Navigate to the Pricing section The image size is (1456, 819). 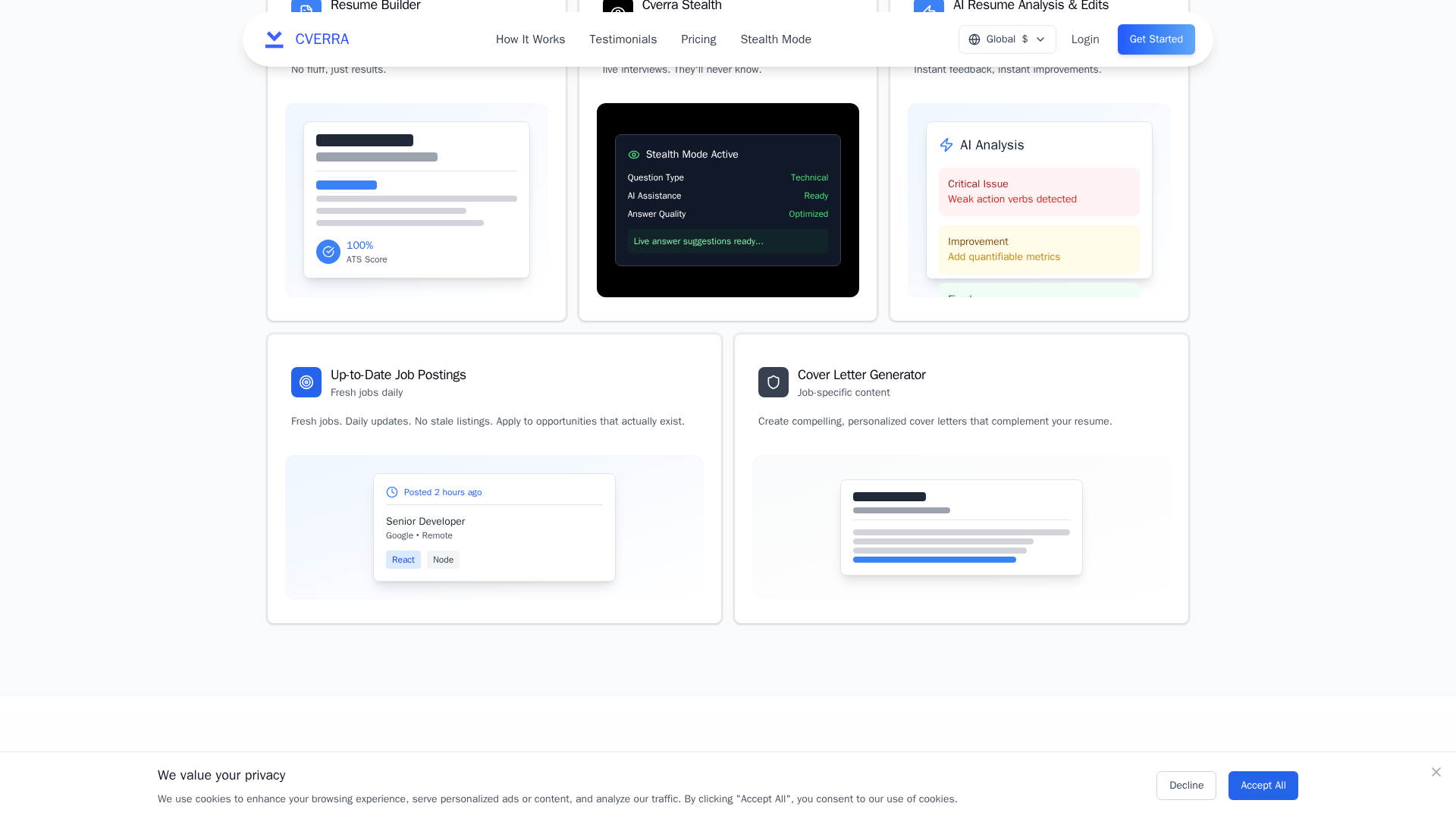click(698, 39)
